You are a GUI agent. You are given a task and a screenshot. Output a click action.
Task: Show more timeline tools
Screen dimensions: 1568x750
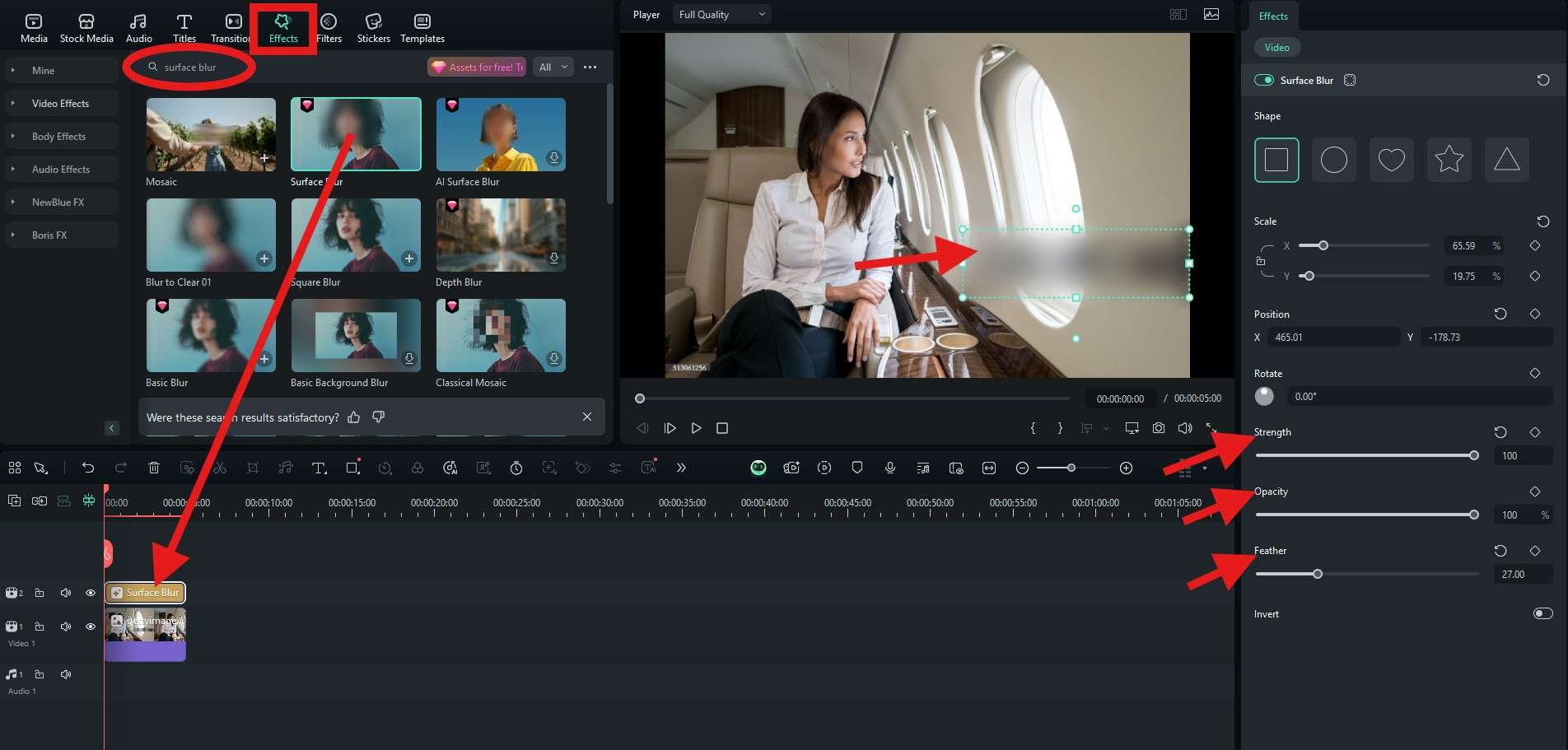(x=681, y=468)
